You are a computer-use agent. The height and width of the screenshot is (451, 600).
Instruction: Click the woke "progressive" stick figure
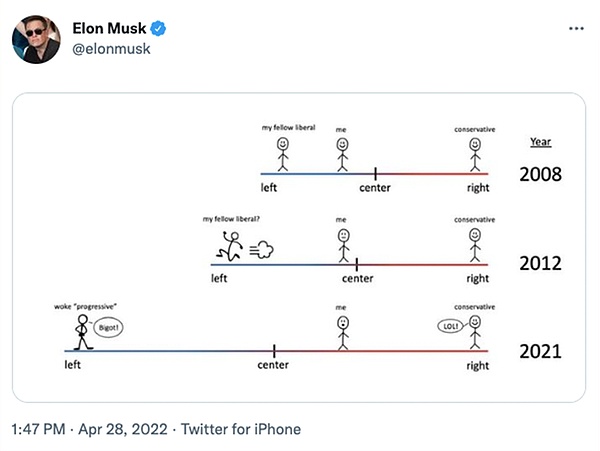81,332
